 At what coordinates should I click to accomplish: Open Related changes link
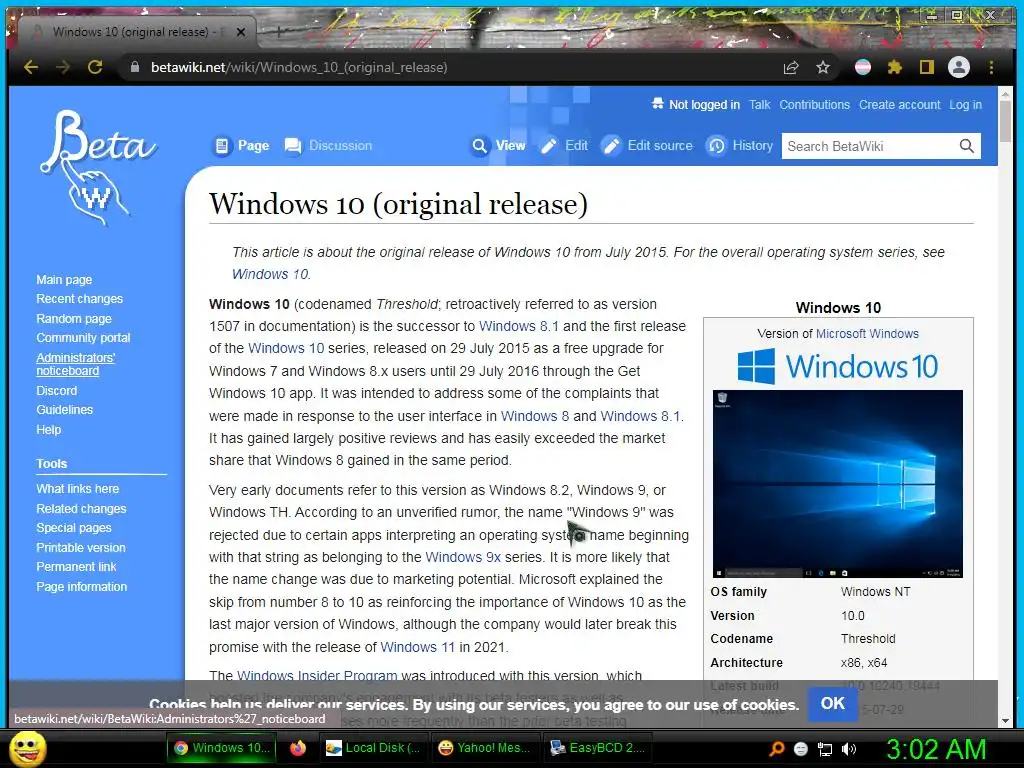[x=81, y=509]
